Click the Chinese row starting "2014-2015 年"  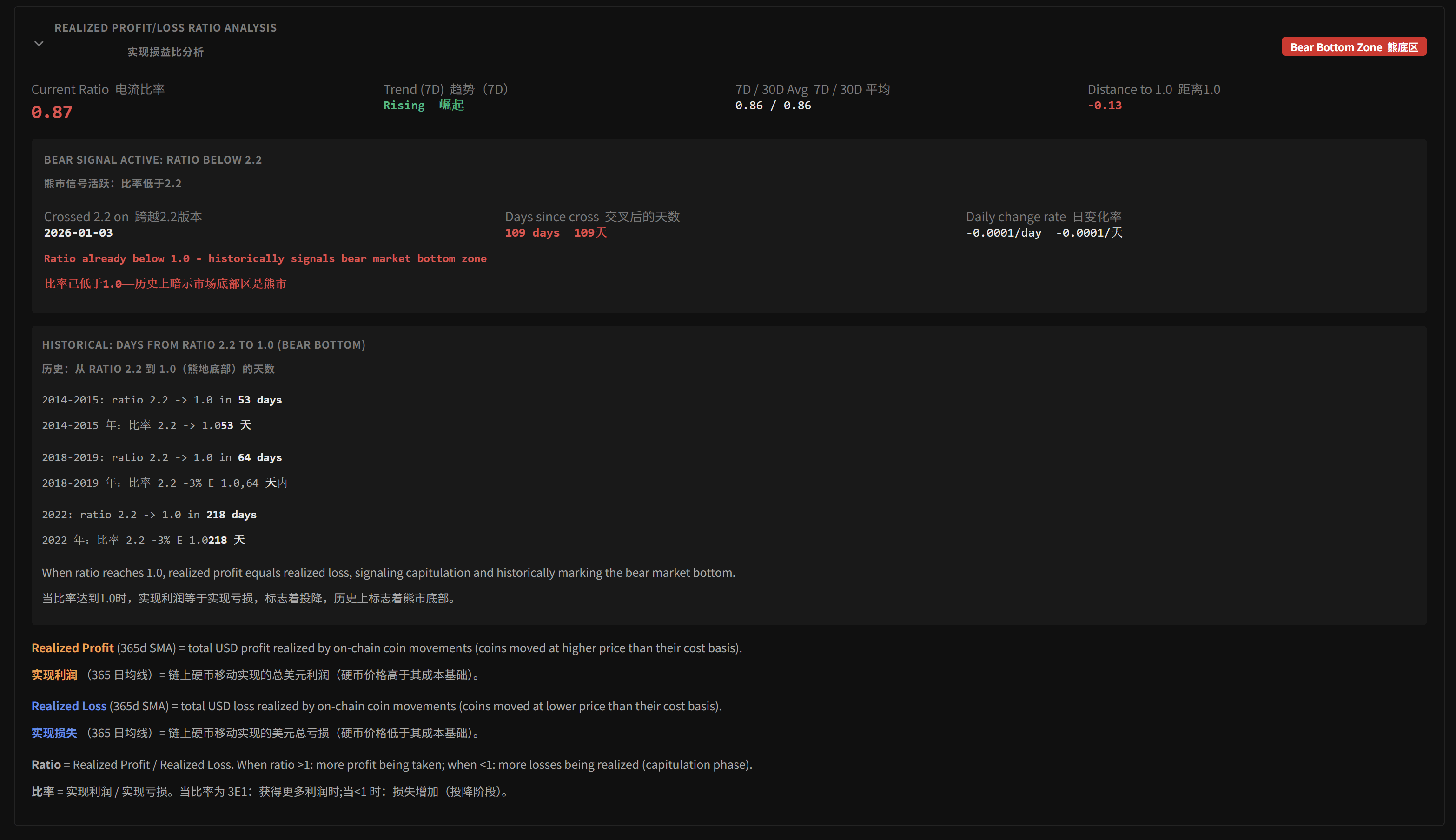click(x=146, y=425)
